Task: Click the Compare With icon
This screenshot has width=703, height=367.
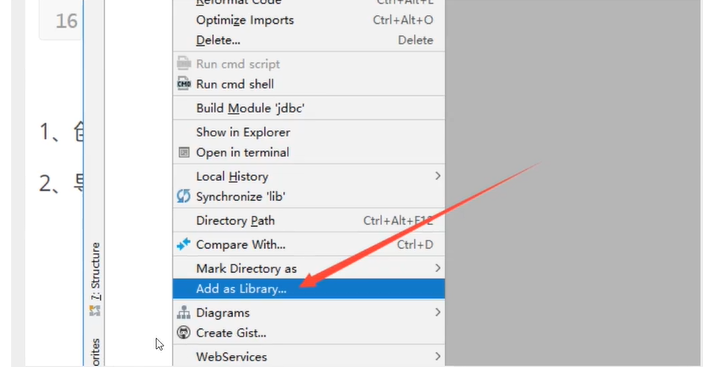Action: 183,244
